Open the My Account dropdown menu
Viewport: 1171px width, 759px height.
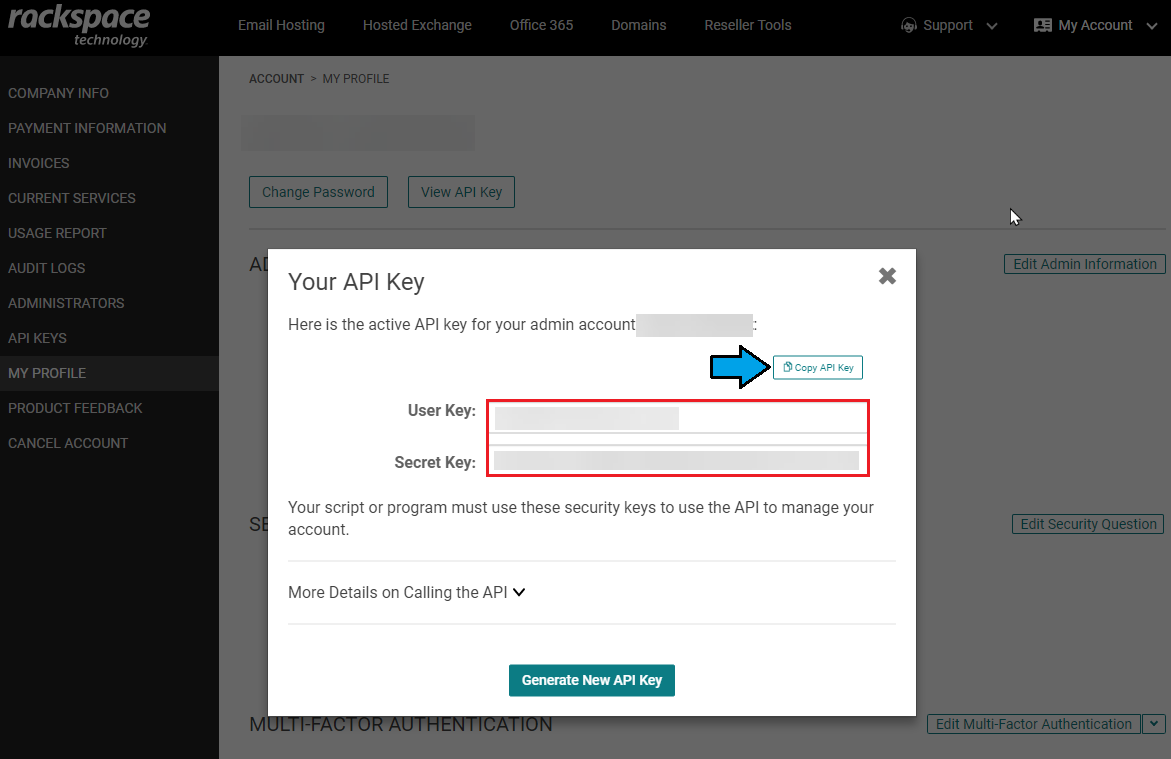(x=1095, y=25)
